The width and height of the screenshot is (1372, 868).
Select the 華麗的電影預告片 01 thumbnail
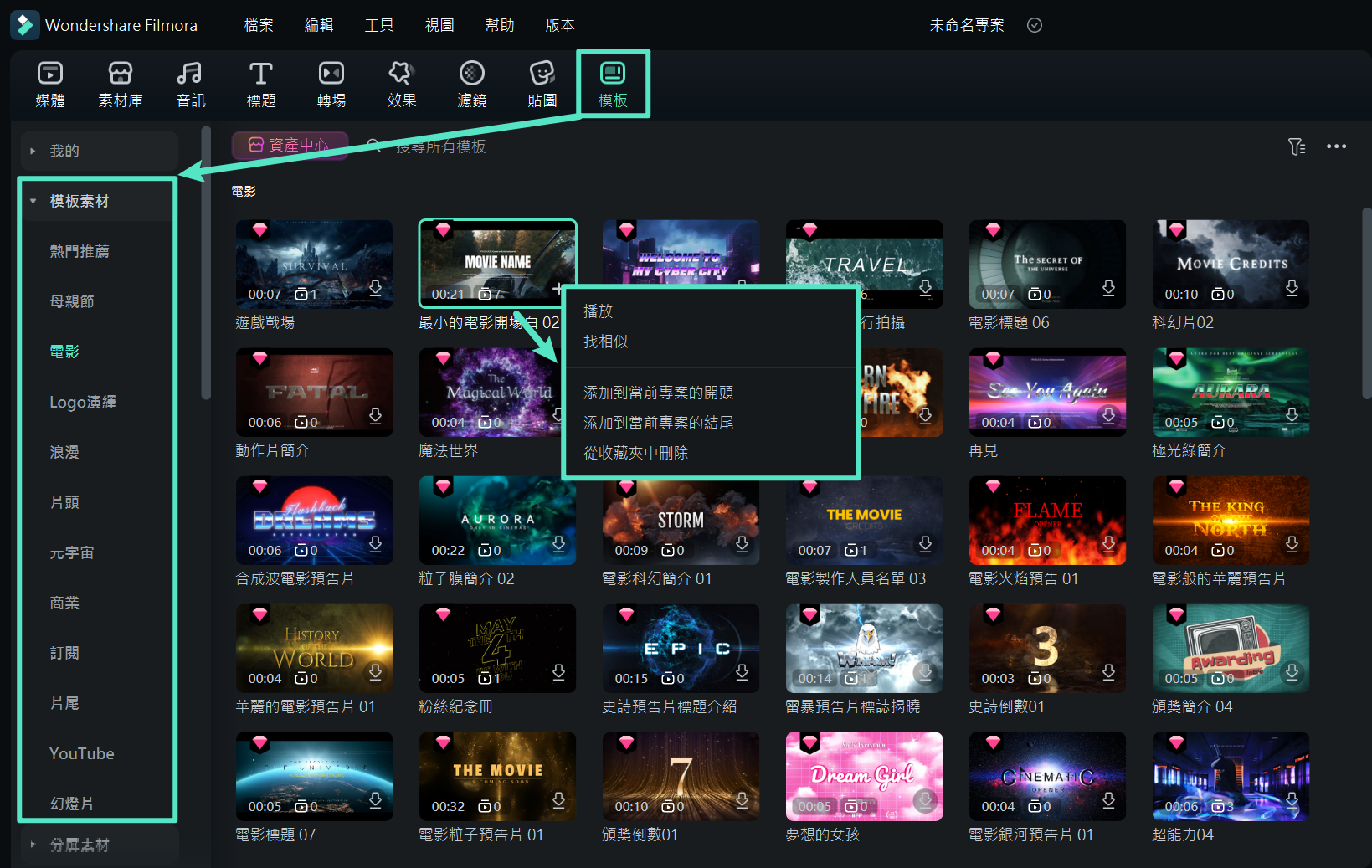(x=314, y=648)
